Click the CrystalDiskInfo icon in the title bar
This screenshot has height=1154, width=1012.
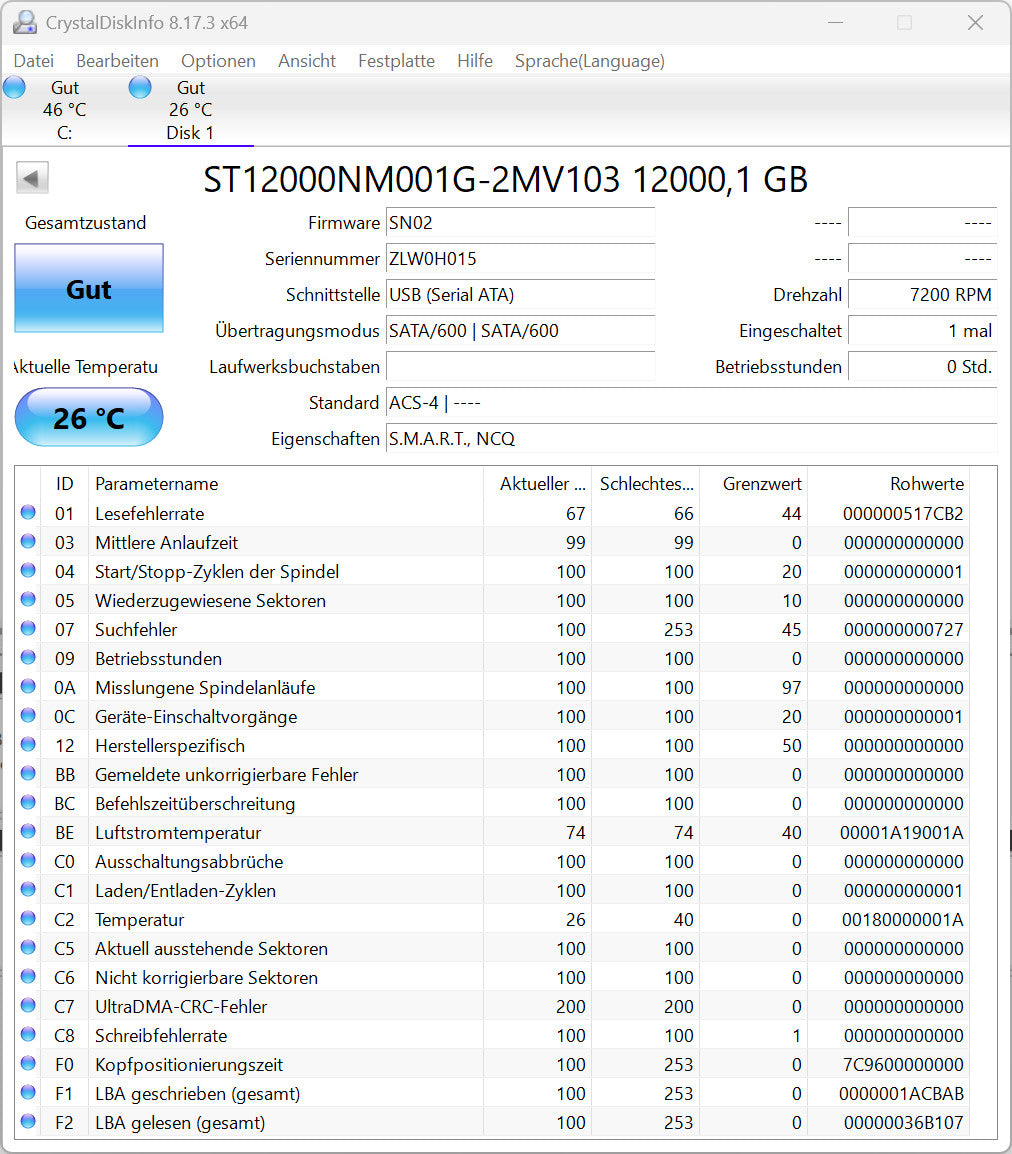pyautogui.click(x=23, y=22)
